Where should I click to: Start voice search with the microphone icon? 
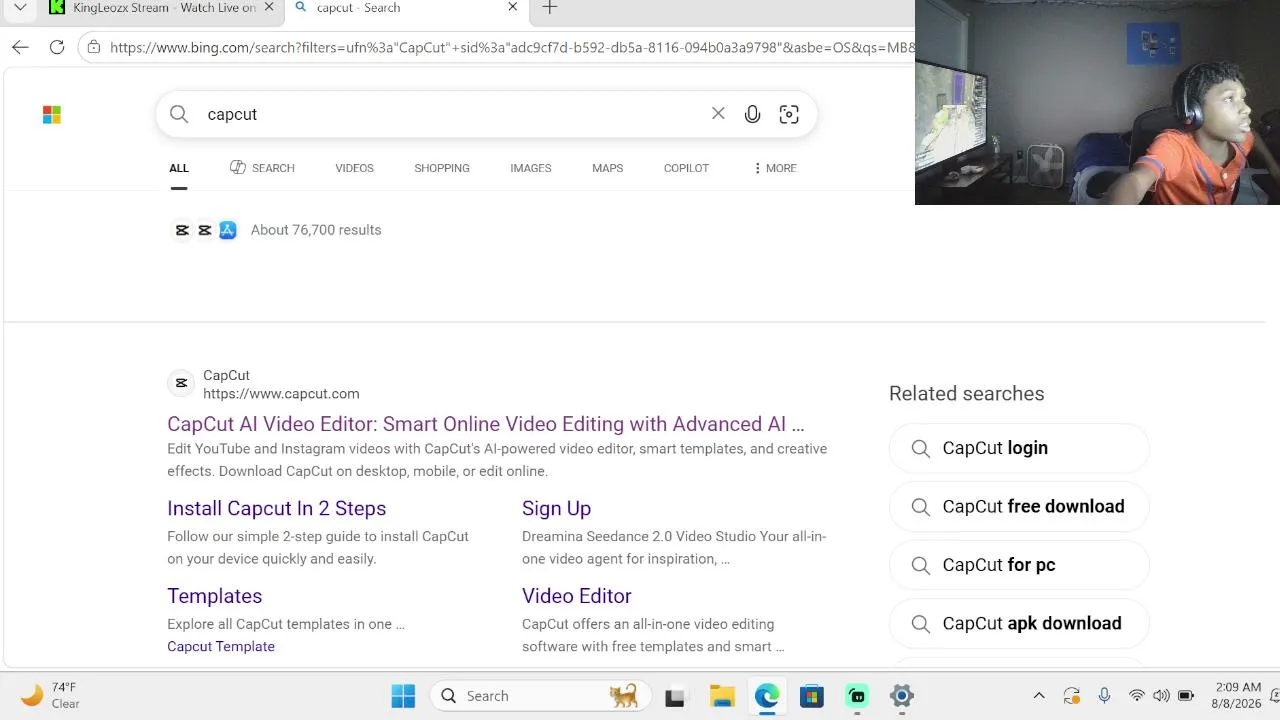click(x=752, y=115)
